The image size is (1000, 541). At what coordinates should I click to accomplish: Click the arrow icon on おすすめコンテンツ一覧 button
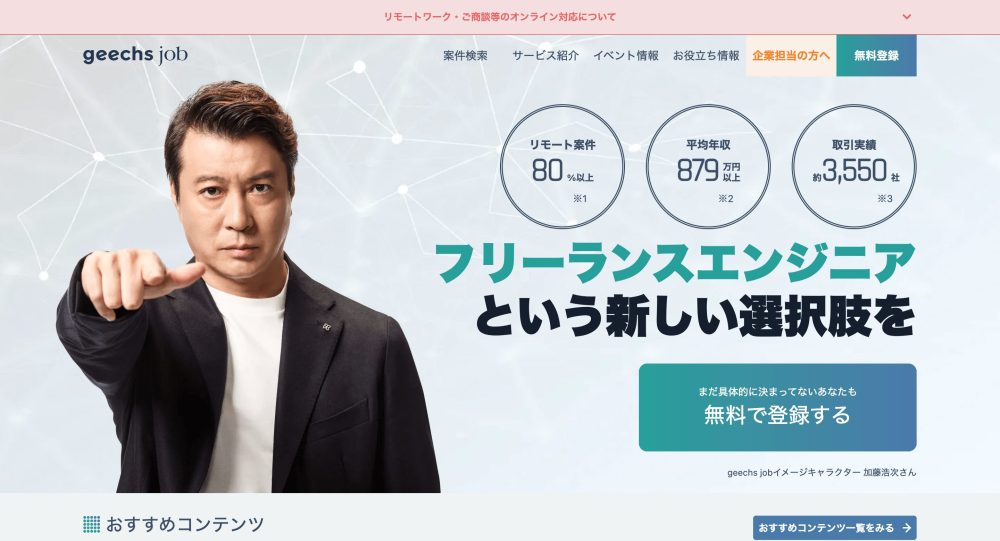pos(906,528)
